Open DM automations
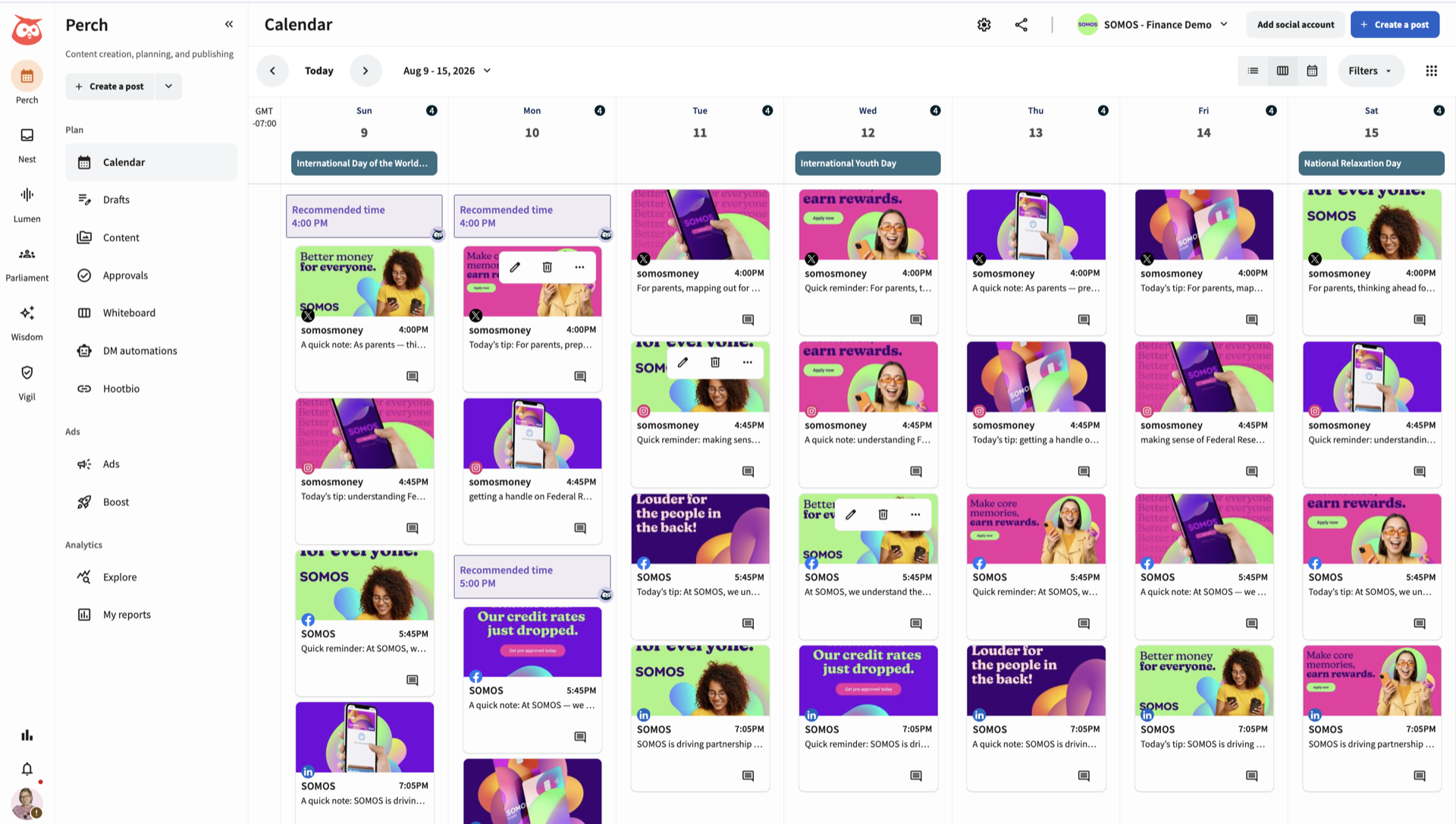The height and width of the screenshot is (824, 1456). tap(151, 351)
